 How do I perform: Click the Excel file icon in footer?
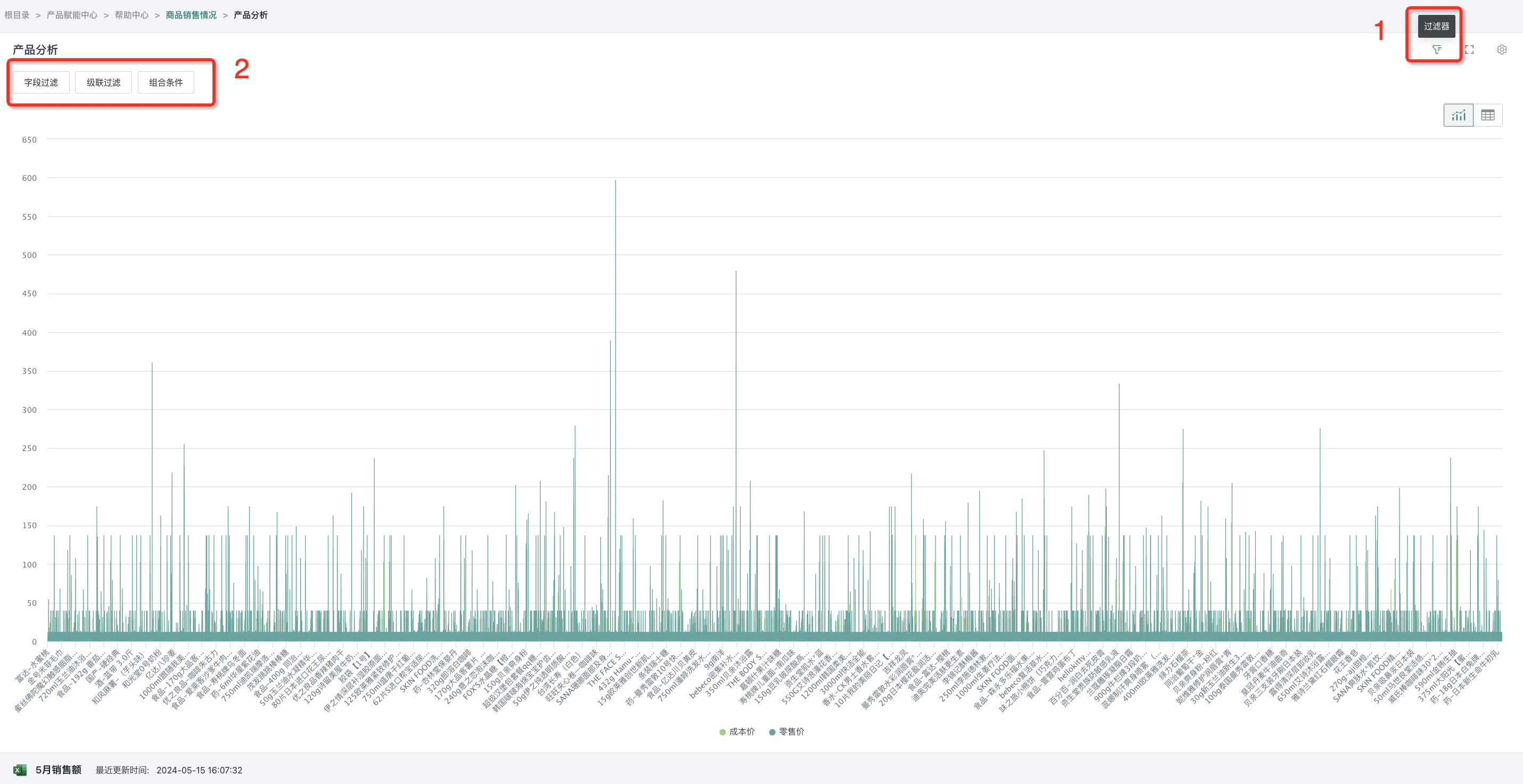(20, 770)
